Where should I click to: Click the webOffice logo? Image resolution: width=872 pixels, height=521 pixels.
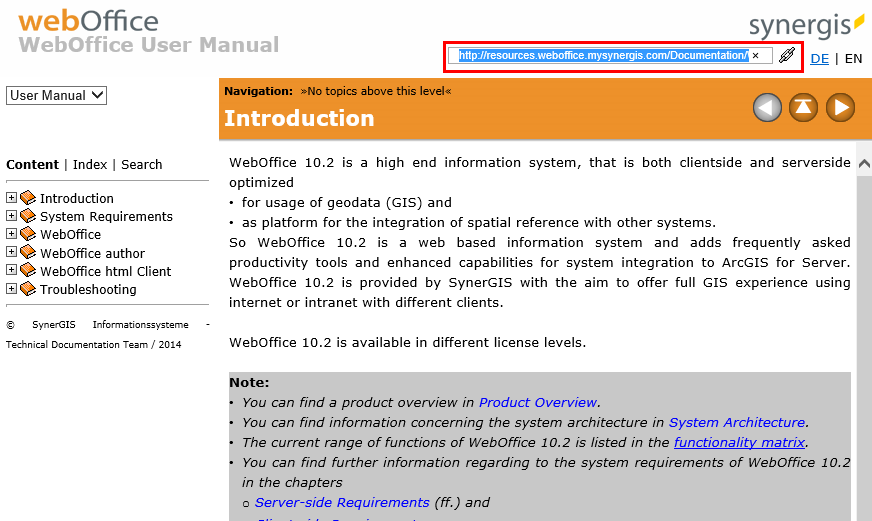(x=88, y=21)
